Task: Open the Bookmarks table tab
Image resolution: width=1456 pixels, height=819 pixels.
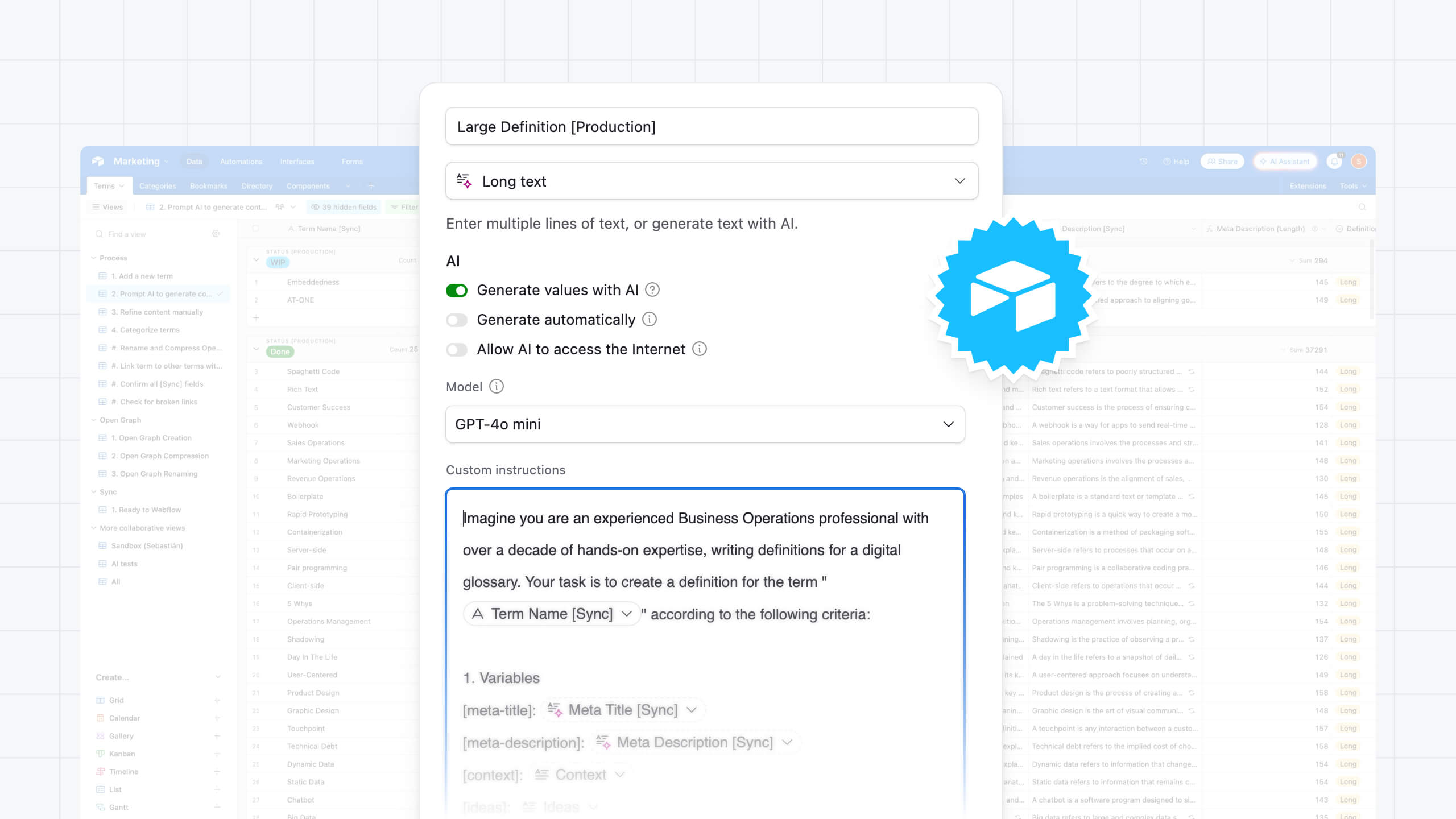Action: [x=209, y=186]
